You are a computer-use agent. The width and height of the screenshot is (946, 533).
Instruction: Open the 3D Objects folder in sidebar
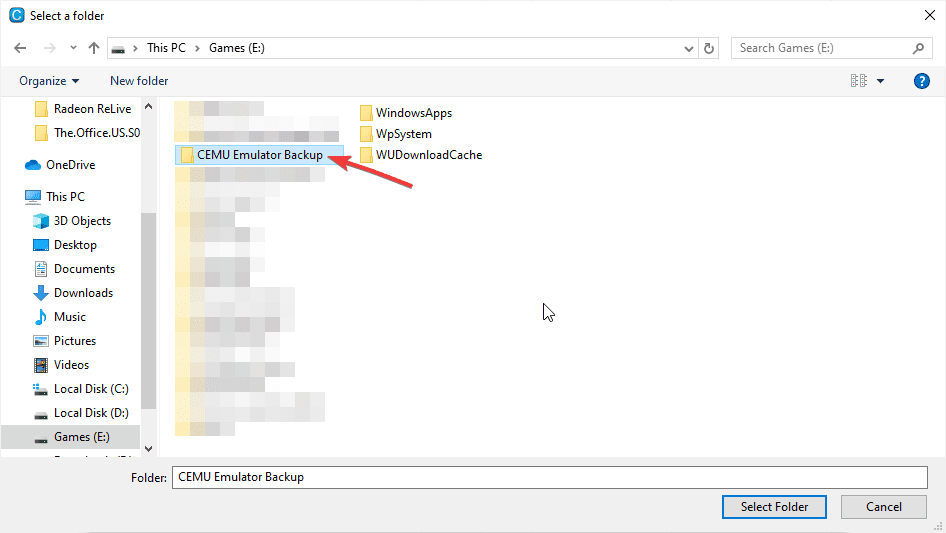[82, 221]
